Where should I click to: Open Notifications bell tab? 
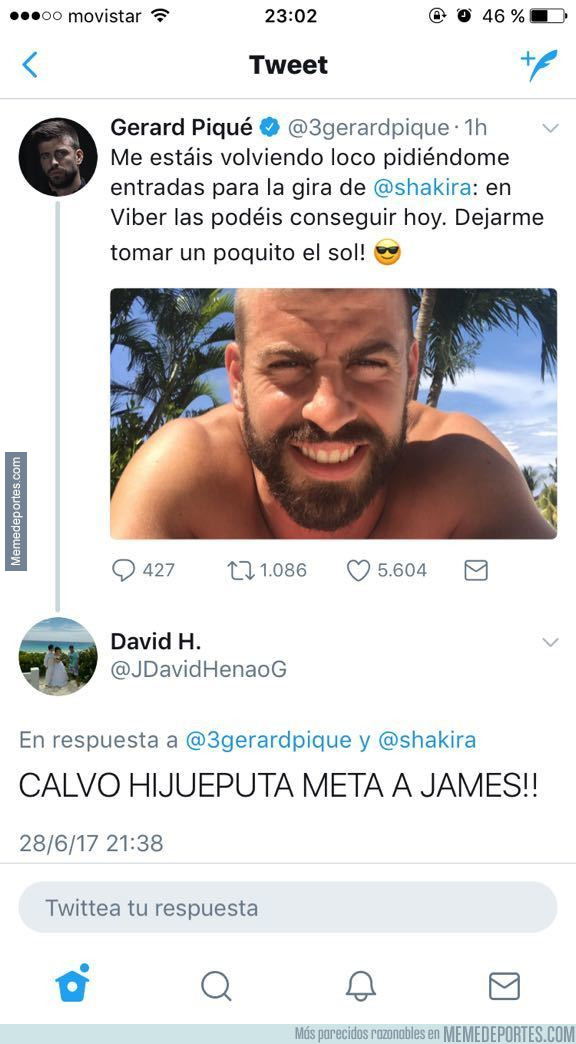[360, 986]
